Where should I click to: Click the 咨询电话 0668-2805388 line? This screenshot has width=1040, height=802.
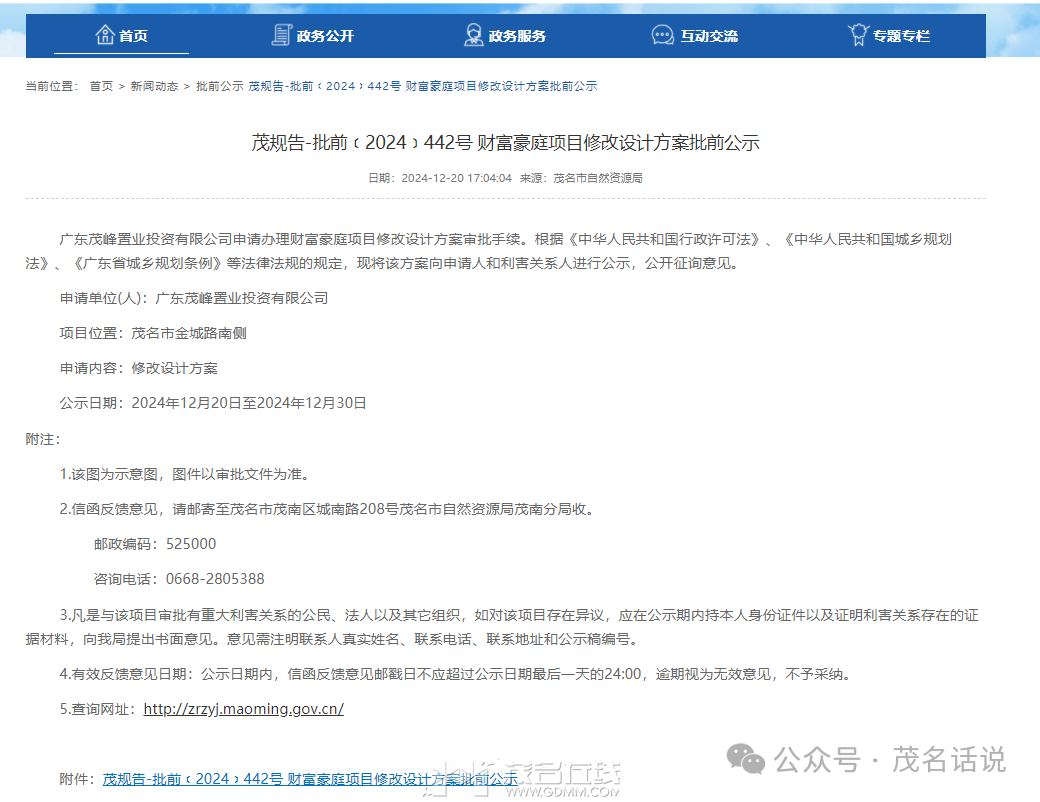pyautogui.click(x=179, y=579)
